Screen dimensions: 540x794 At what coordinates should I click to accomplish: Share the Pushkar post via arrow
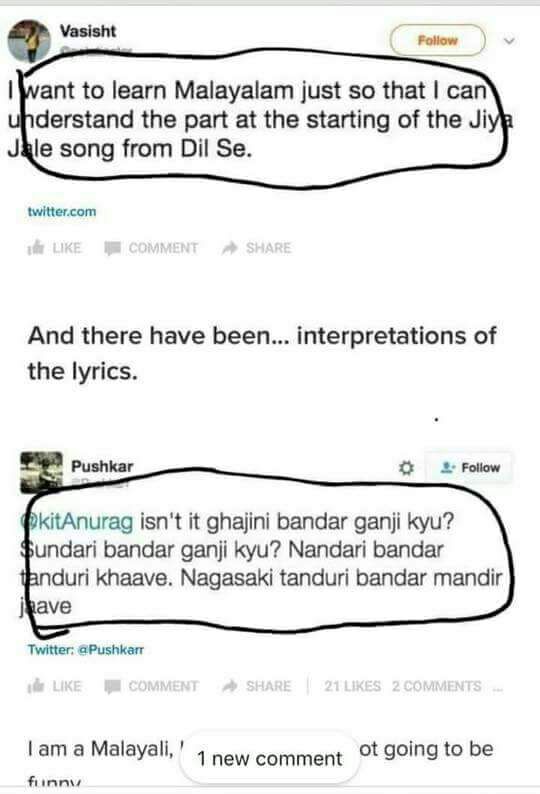coord(256,686)
